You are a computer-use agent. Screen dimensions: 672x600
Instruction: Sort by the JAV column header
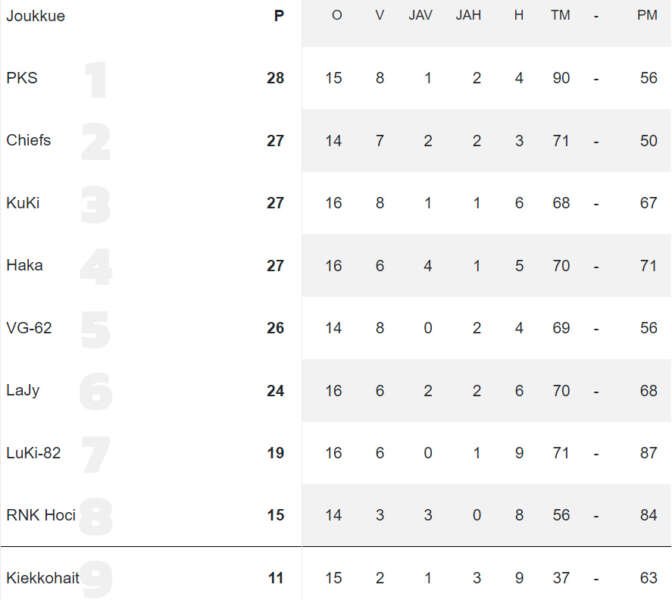[x=420, y=15]
